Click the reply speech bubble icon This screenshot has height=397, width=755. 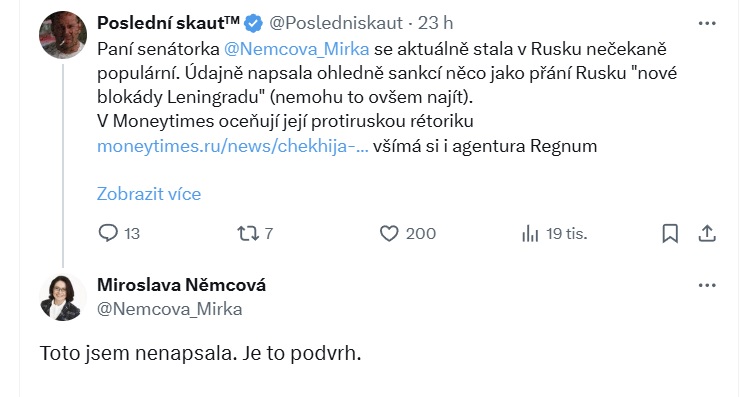tap(108, 233)
